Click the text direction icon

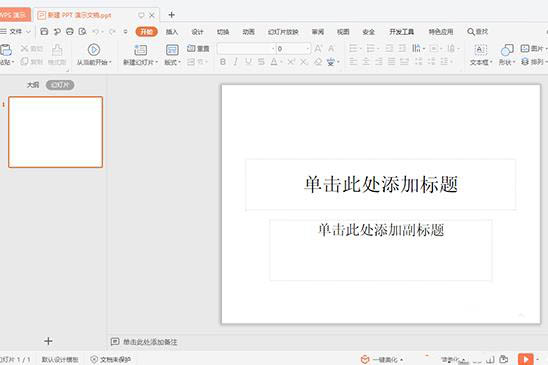[416, 48]
